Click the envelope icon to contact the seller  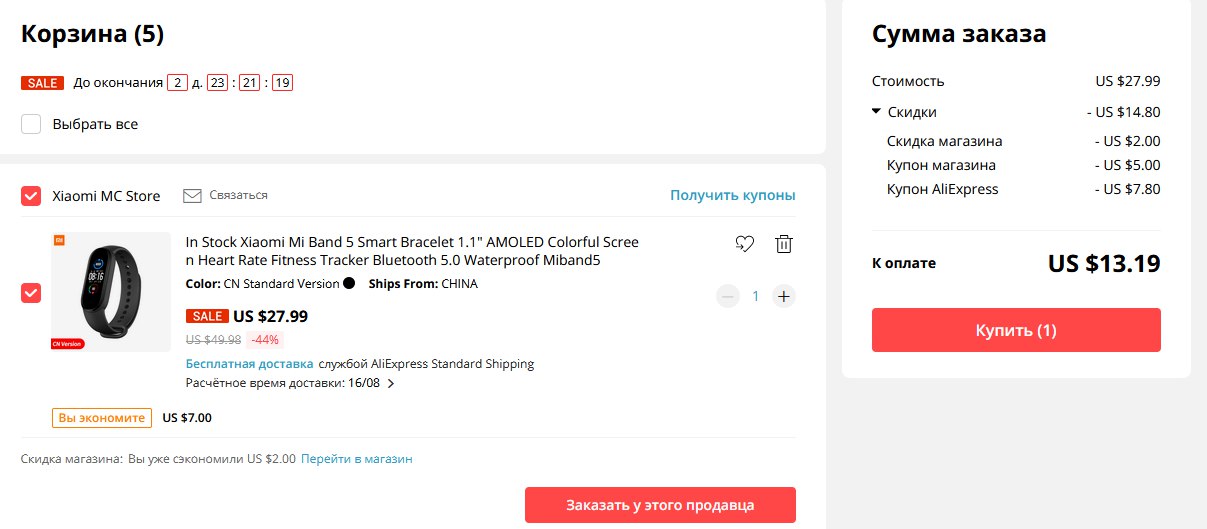point(193,196)
